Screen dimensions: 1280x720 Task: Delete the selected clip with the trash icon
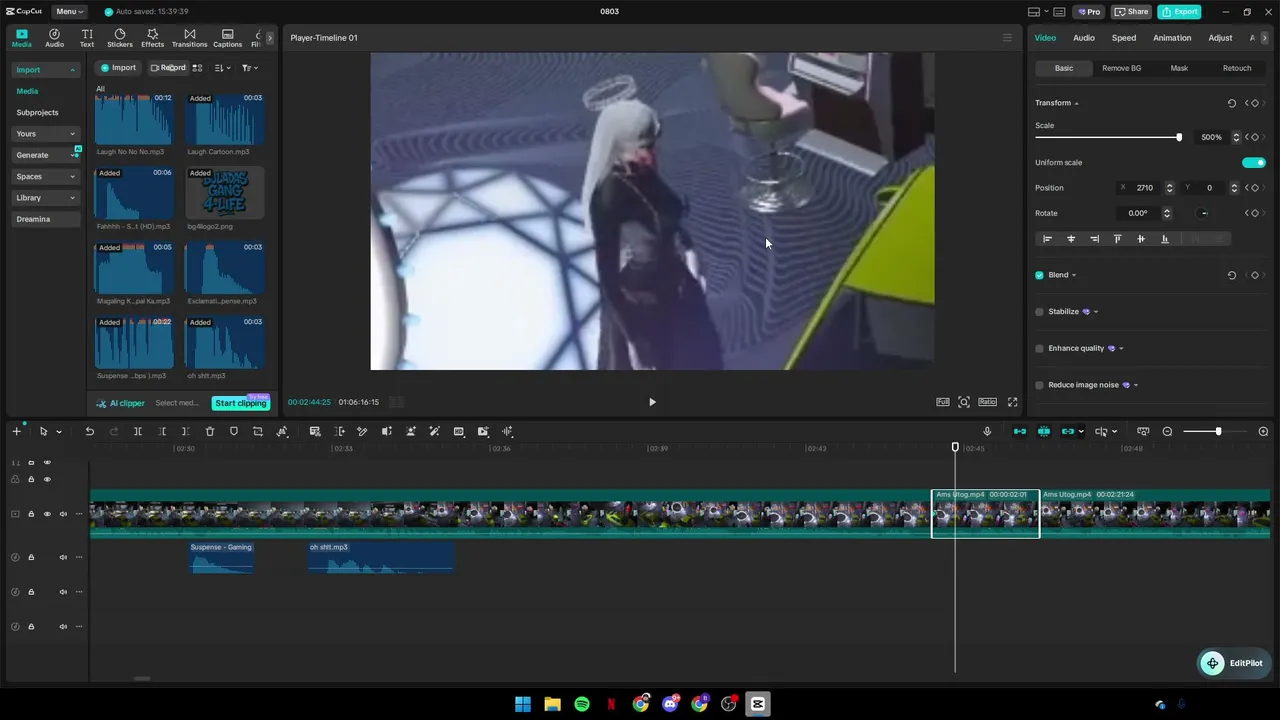coord(210,431)
